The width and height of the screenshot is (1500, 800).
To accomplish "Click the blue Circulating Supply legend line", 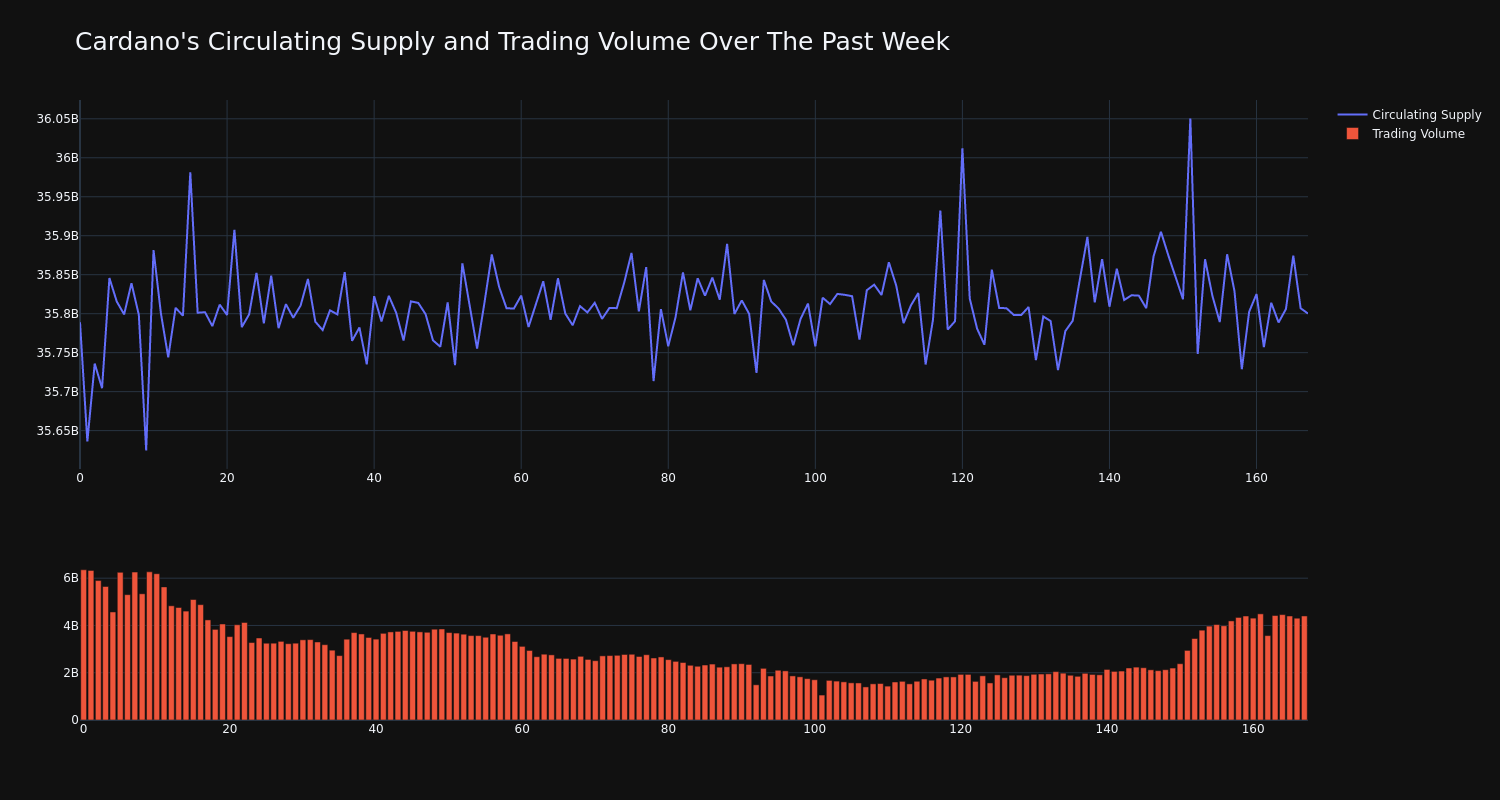I will (1352, 115).
